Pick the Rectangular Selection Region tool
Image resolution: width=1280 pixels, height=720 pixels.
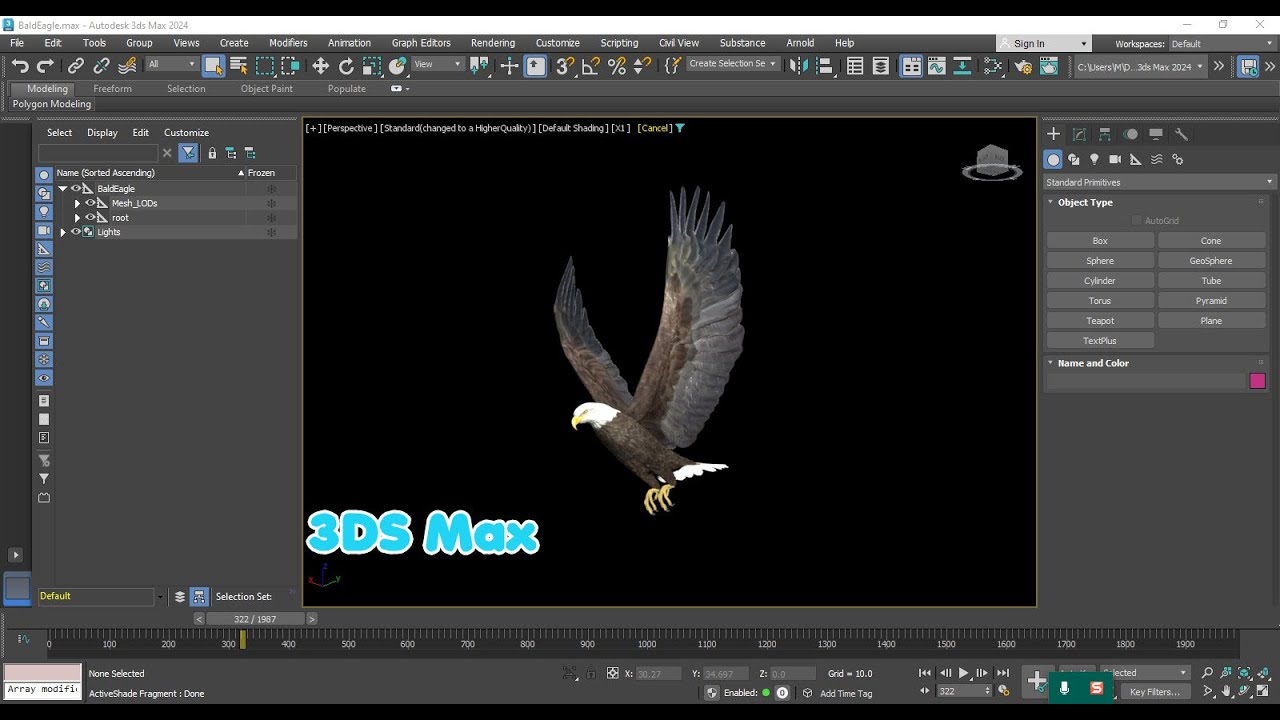click(265, 66)
